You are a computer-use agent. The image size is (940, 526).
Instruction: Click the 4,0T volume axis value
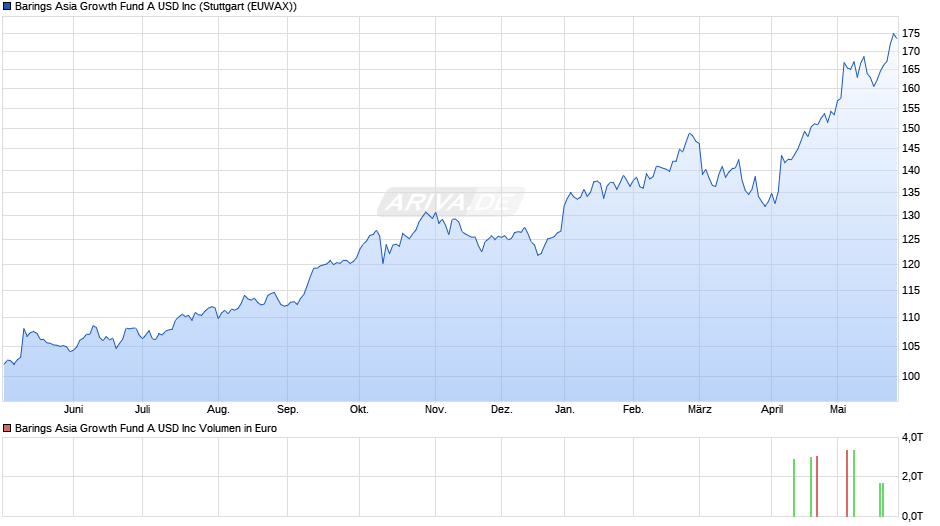click(x=912, y=438)
